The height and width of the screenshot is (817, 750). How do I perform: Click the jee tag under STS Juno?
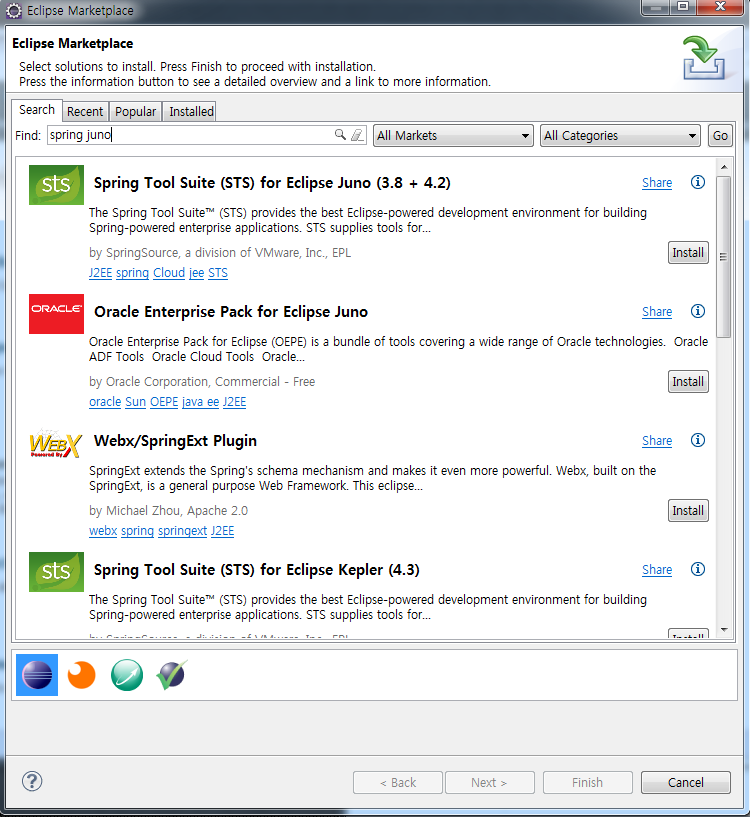tap(196, 273)
